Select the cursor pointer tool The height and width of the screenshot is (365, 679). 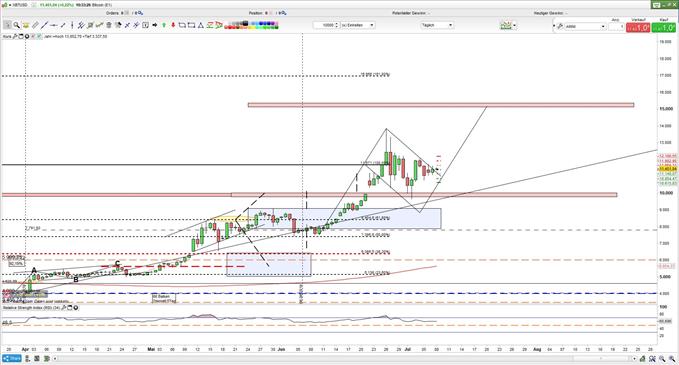7,25
